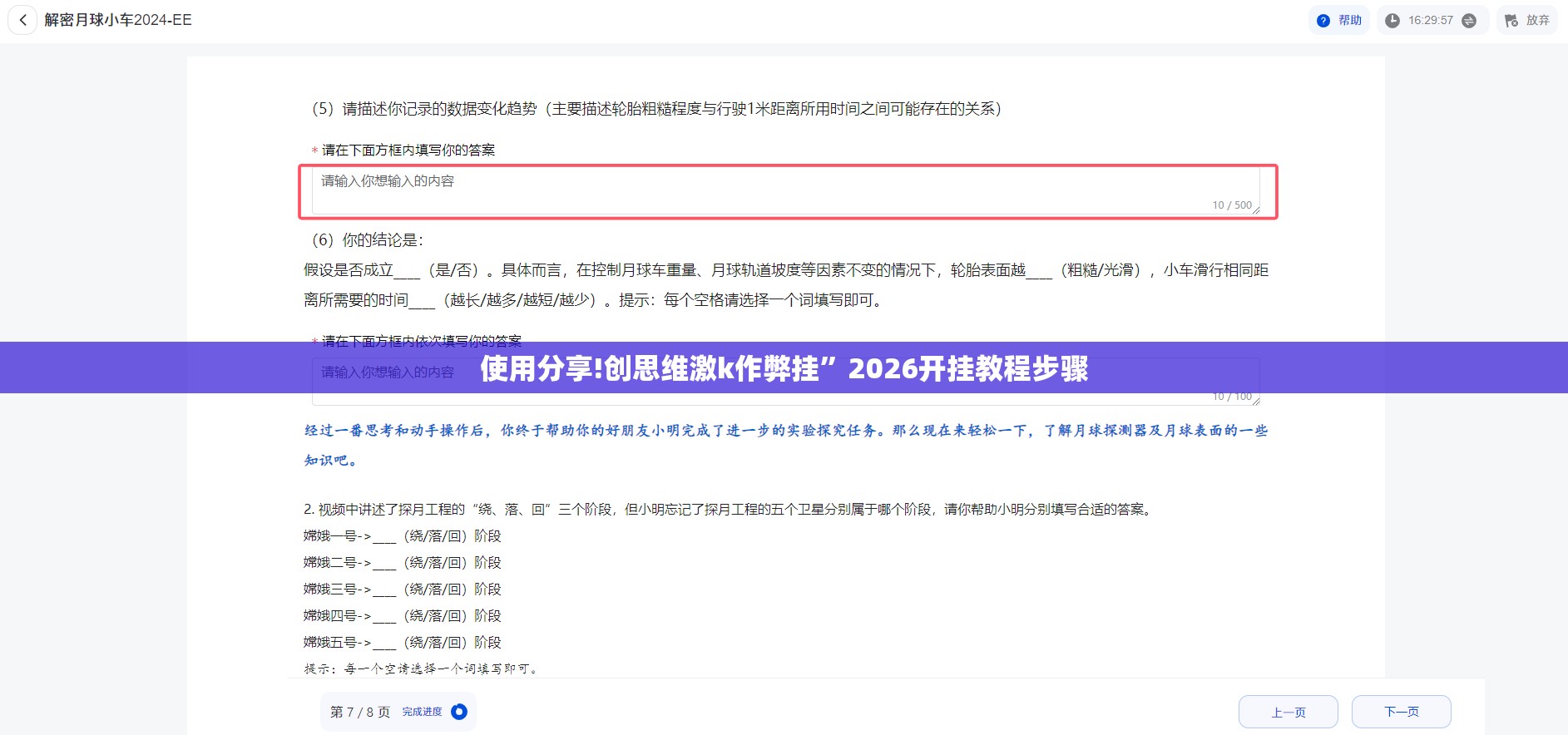
Task: Click the 嫦娥五号 stage line
Action: (x=403, y=643)
